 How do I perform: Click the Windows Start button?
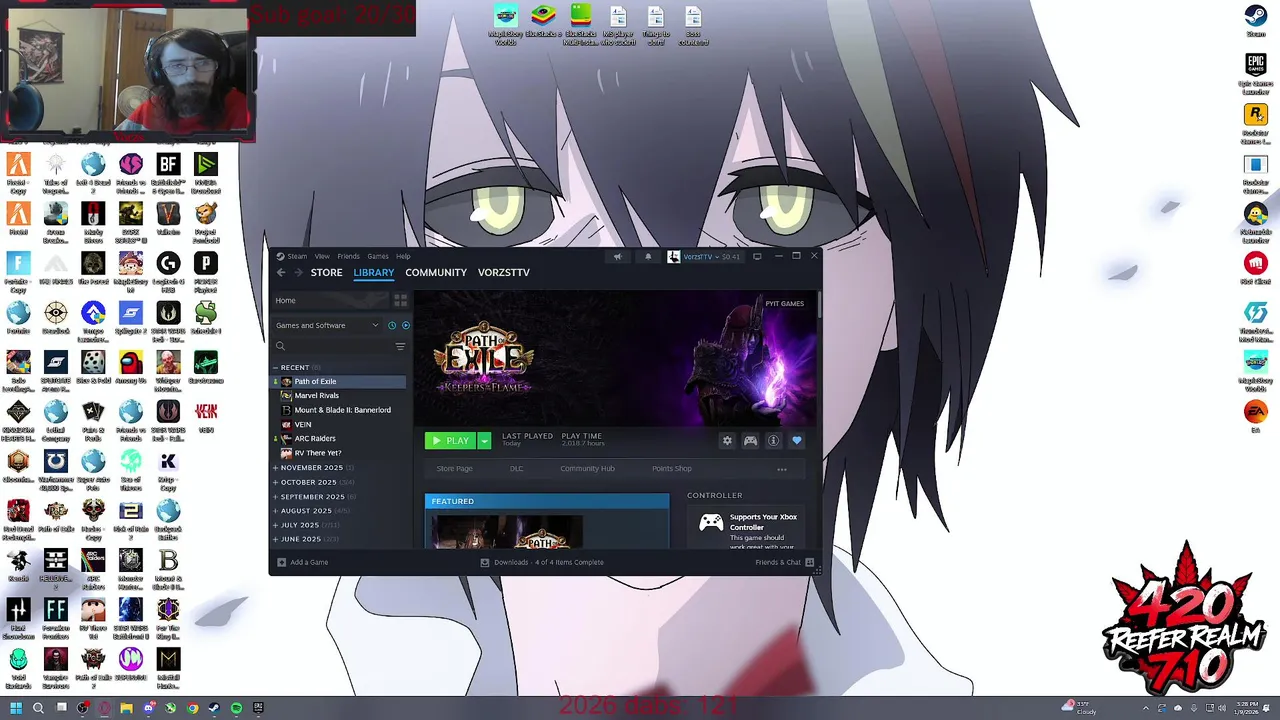point(15,708)
